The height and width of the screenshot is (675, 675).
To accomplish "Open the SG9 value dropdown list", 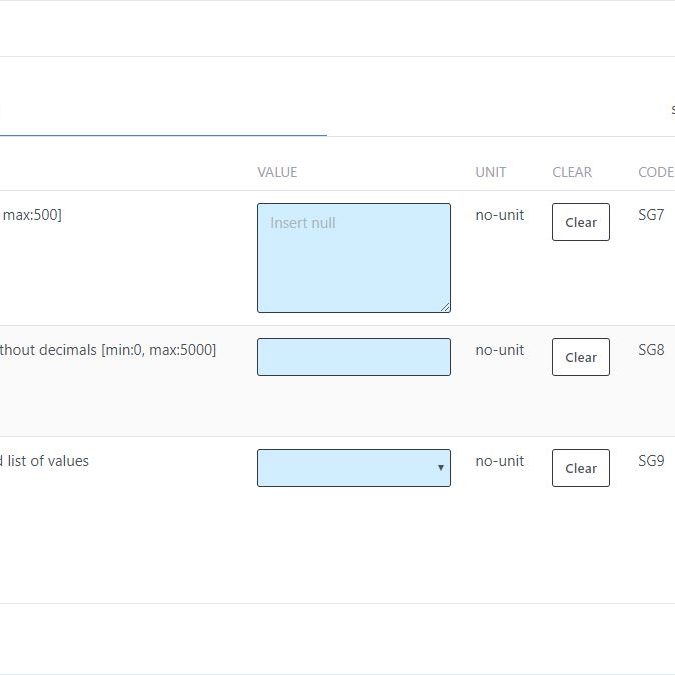I will (x=353, y=468).
